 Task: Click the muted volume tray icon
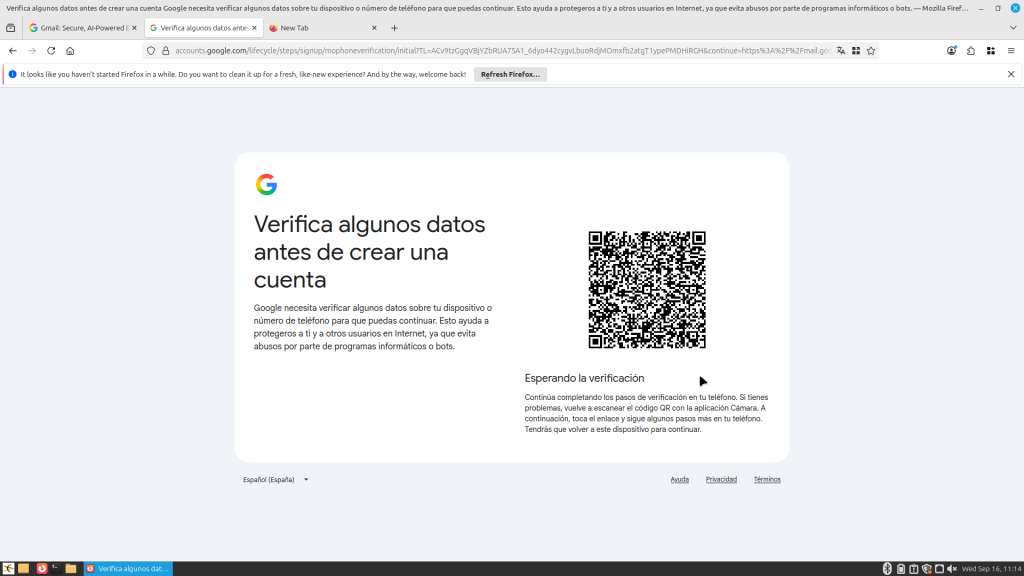[x=952, y=569]
